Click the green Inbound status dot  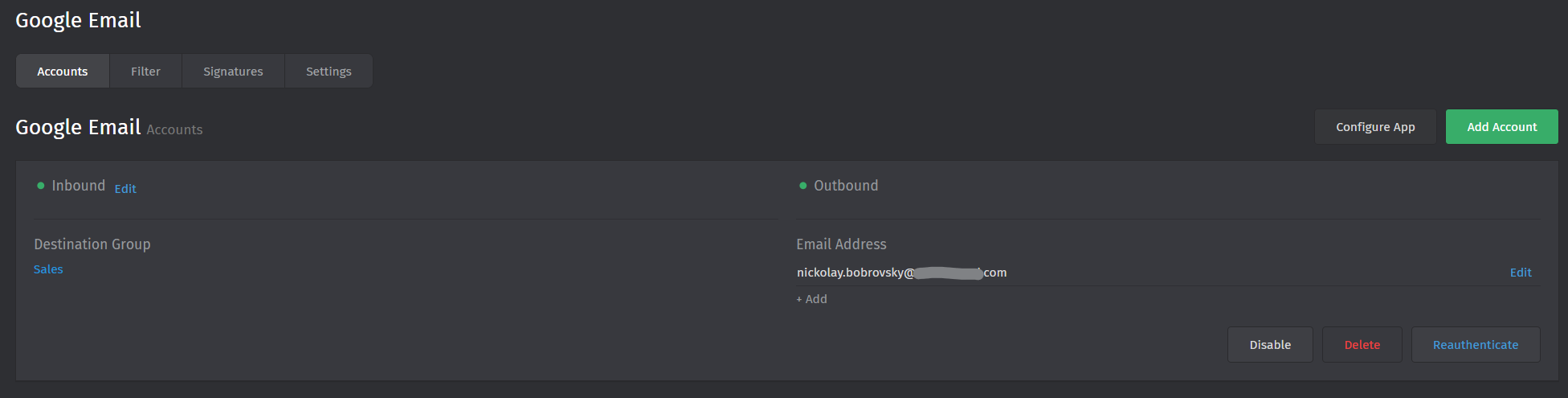[x=41, y=186]
